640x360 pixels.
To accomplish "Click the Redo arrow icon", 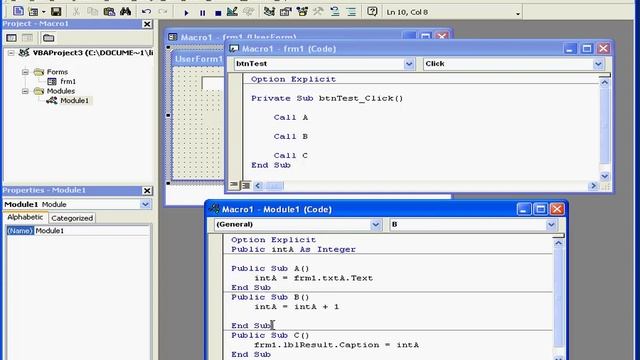I will click(x=162, y=12).
